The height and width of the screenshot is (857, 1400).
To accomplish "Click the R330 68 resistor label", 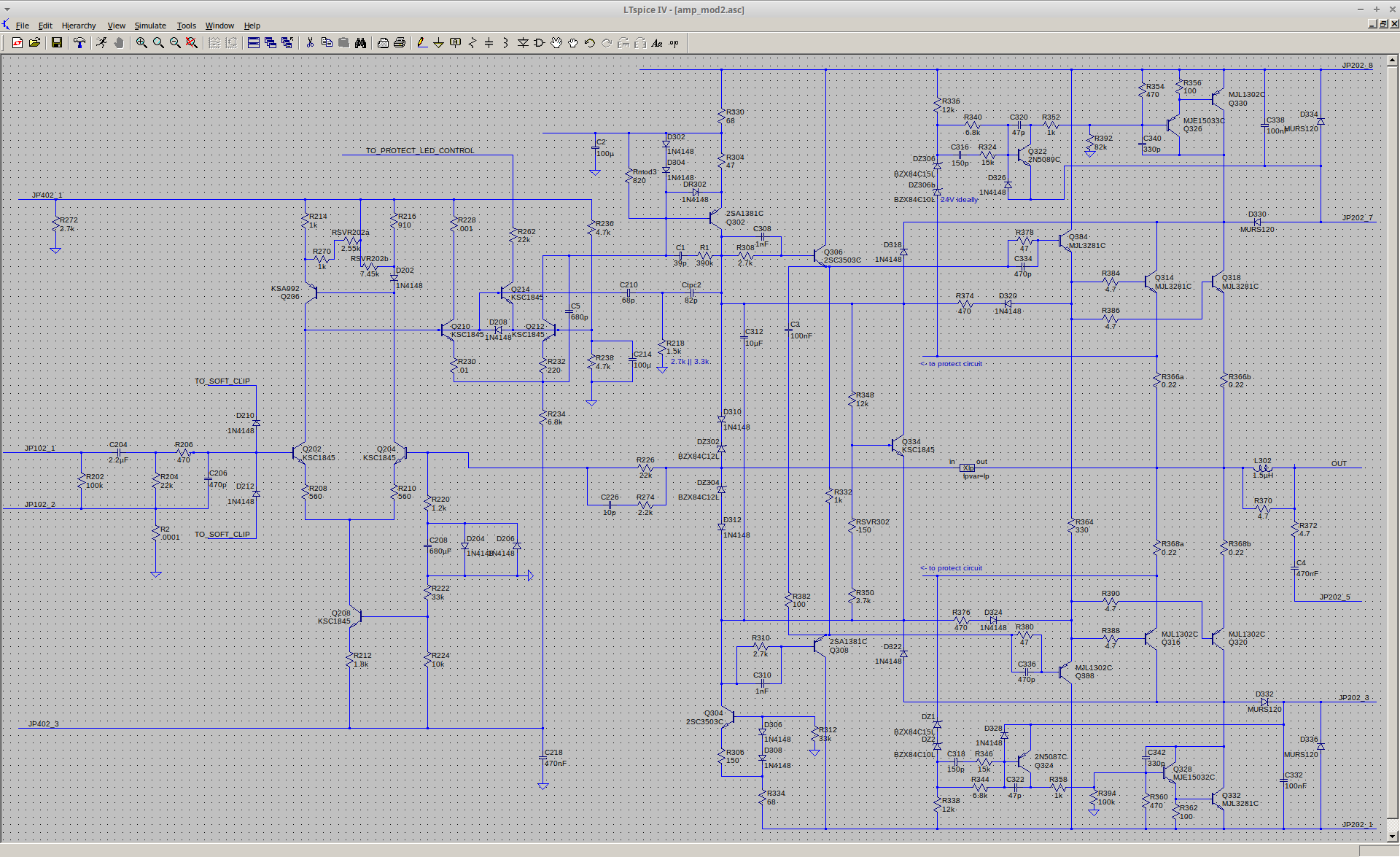I will [x=735, y=116].
